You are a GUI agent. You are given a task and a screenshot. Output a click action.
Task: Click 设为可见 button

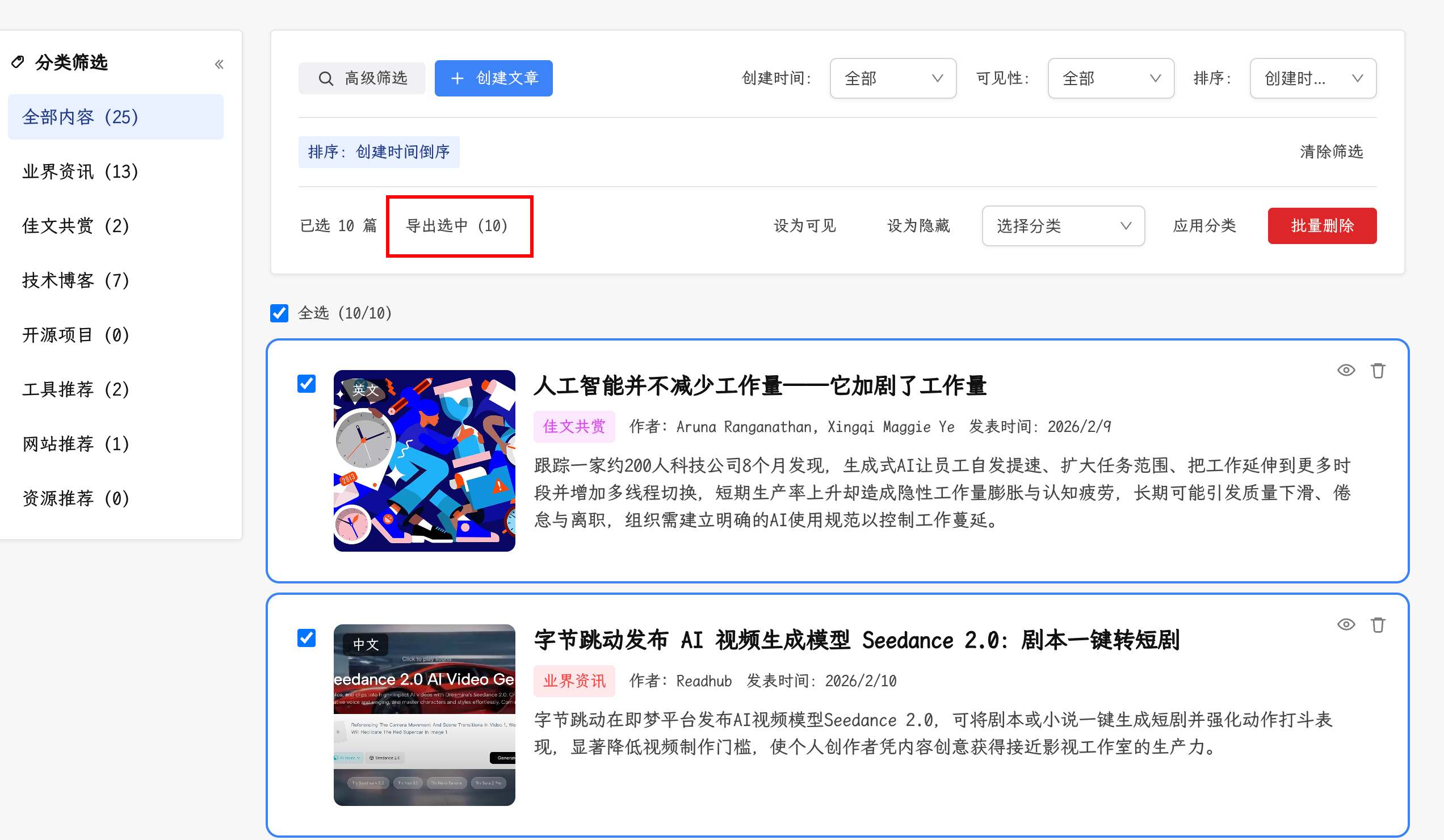click(x=804, y=226)
